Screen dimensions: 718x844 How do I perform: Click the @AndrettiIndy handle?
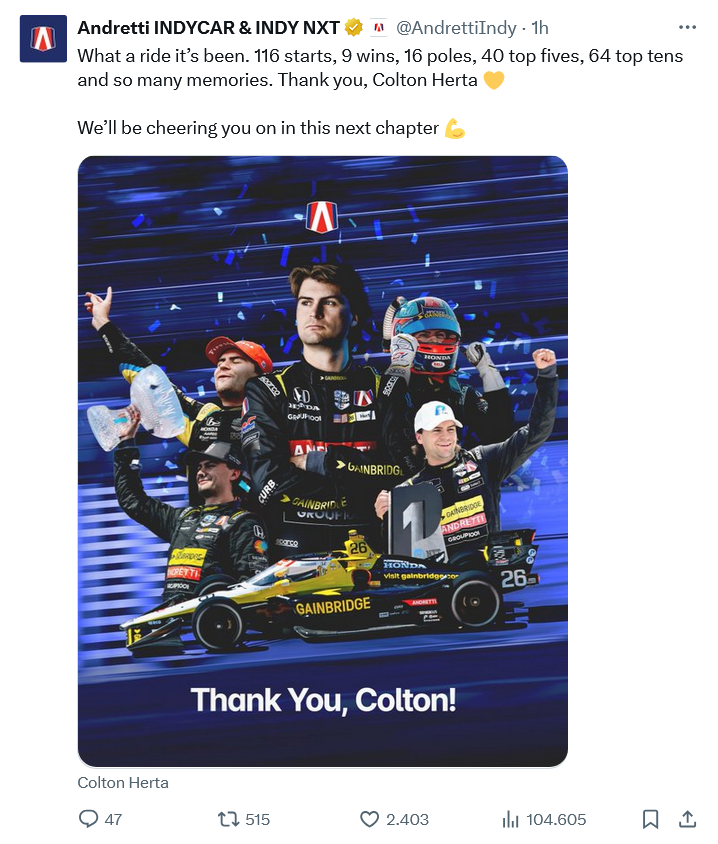[x=456, y=28]
